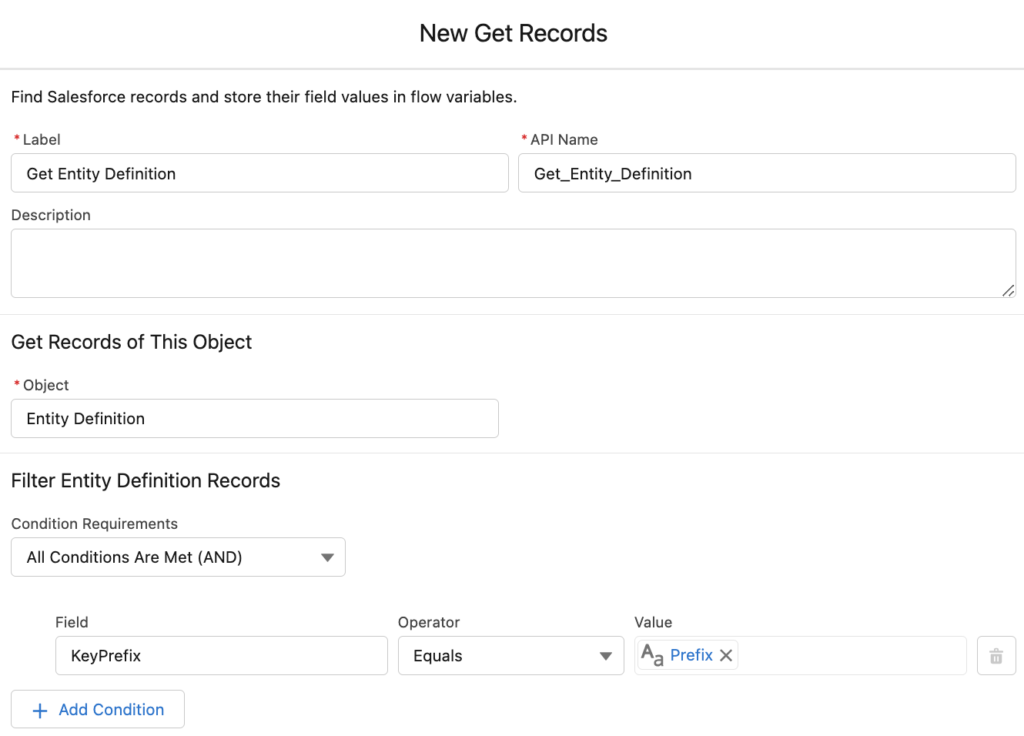The image size is (1024, 736).
Task: Click the Object field label
Action: point(46,385)
